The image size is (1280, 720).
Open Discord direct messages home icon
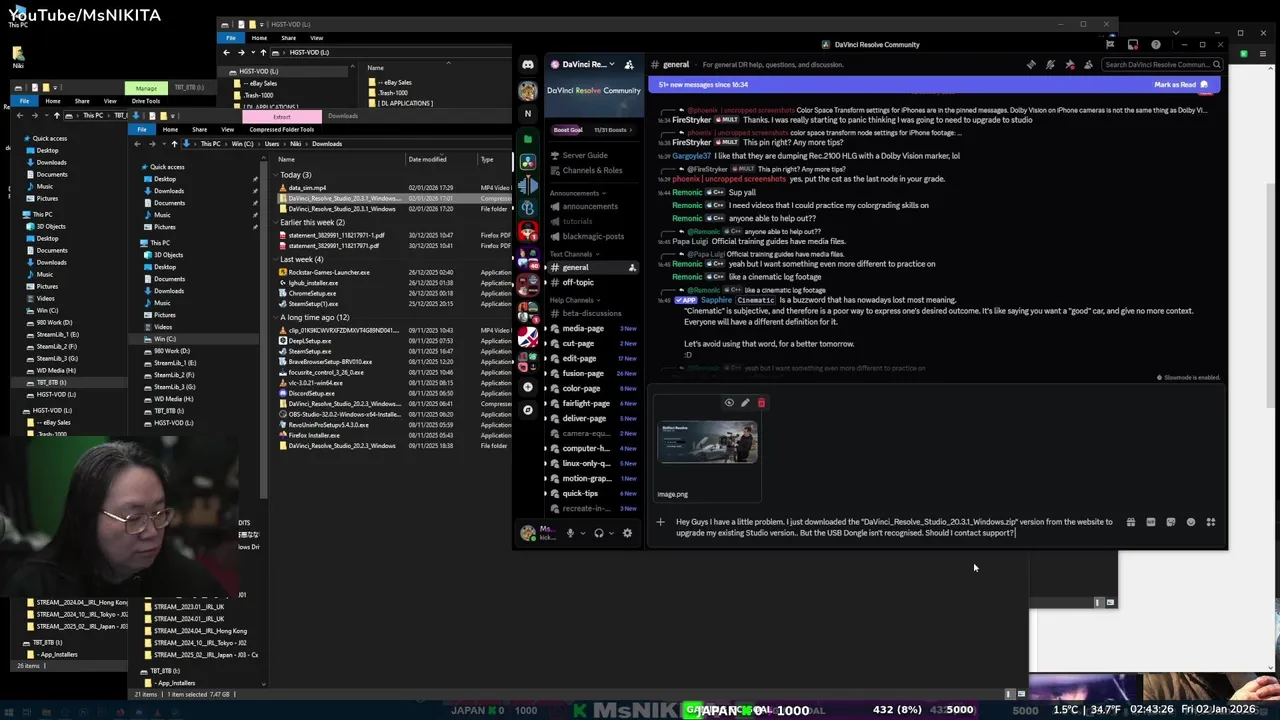[528, 65]
